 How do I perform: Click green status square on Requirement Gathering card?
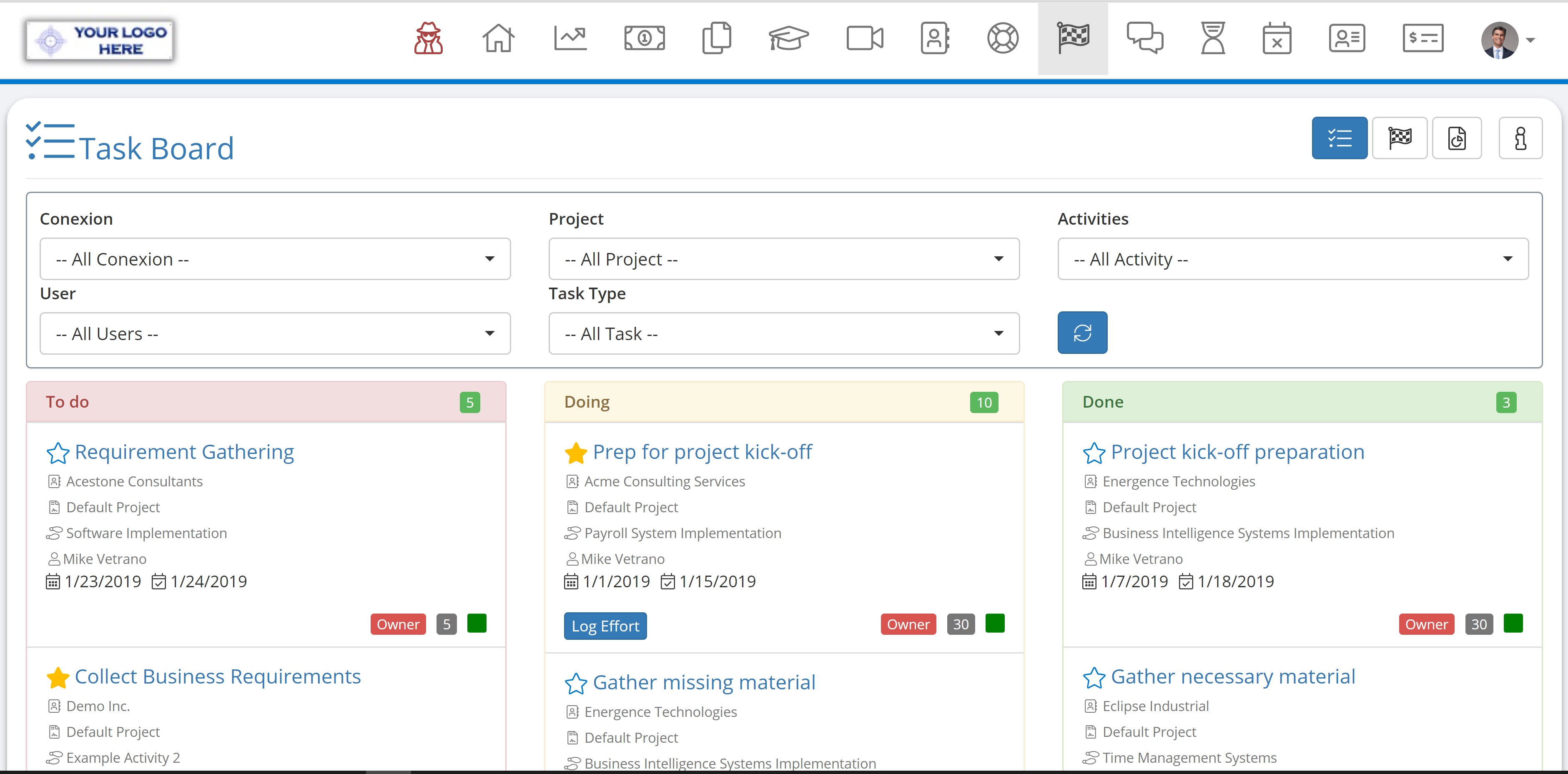pos(477,624)
